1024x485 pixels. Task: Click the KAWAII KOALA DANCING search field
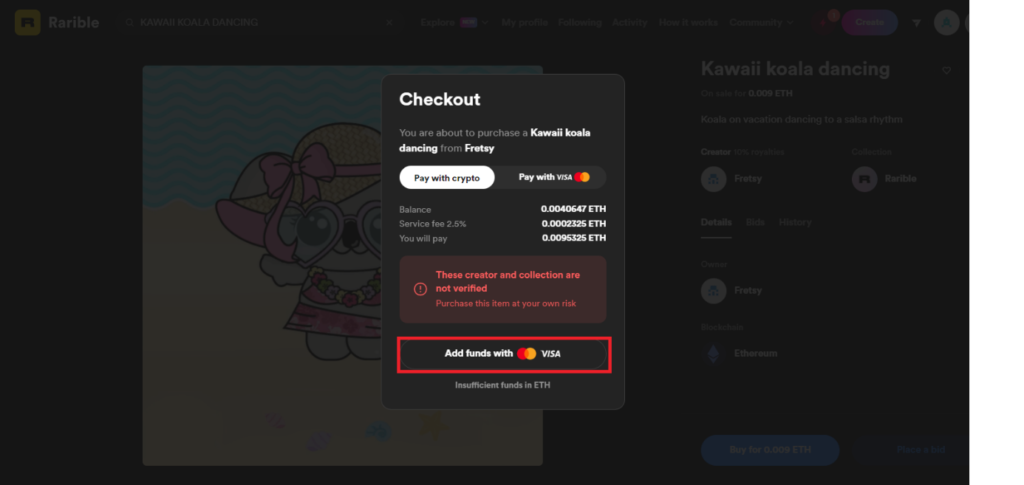coord(258,23)
